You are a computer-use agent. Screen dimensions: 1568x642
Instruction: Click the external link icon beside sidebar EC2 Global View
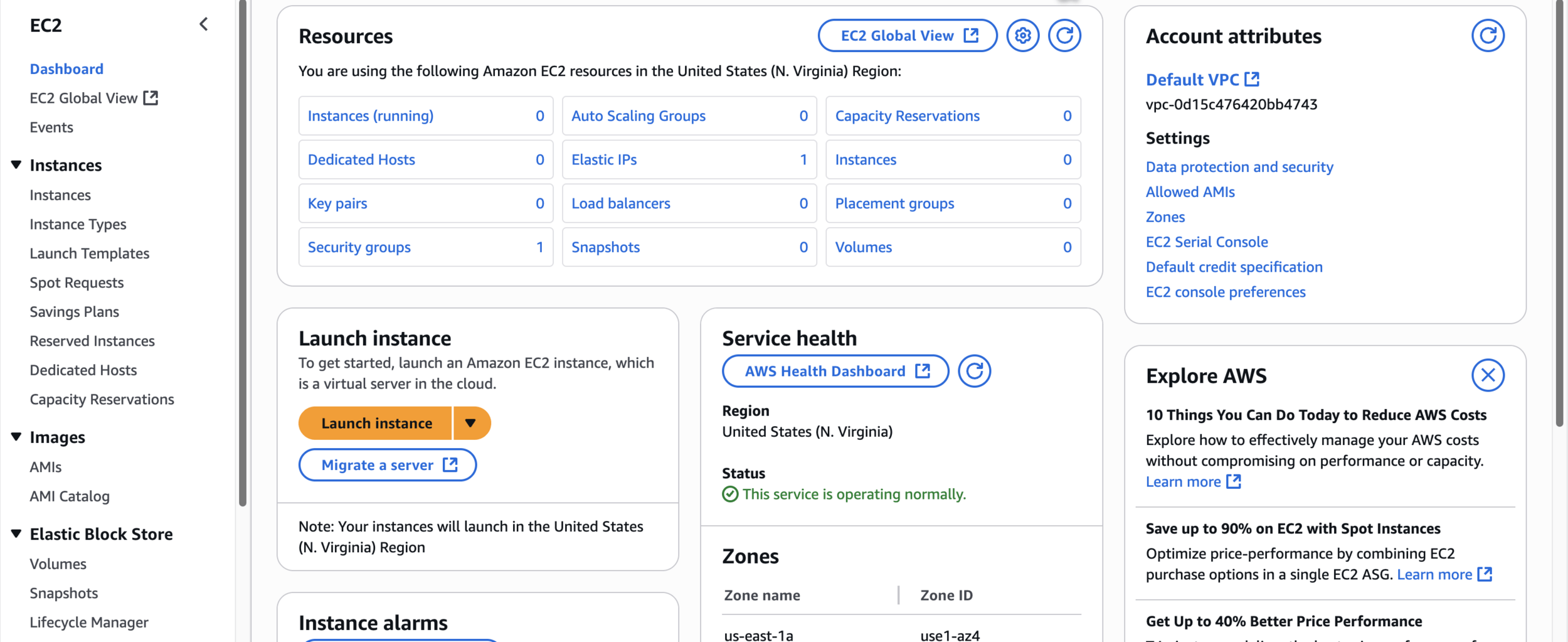(x=151, y=97)
